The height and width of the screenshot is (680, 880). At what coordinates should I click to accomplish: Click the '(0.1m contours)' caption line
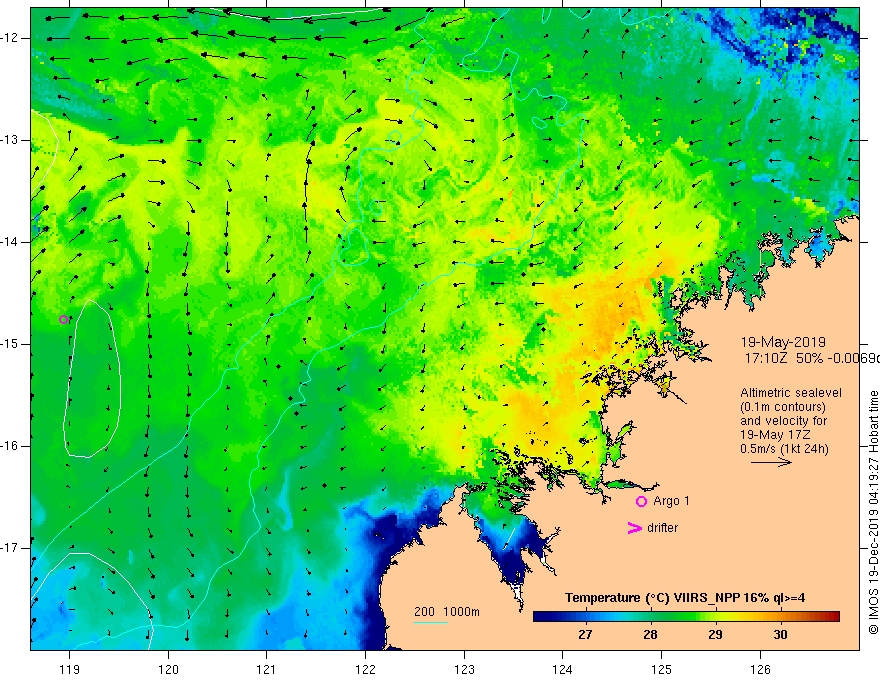pyautogui.click(x=783, y=407)
